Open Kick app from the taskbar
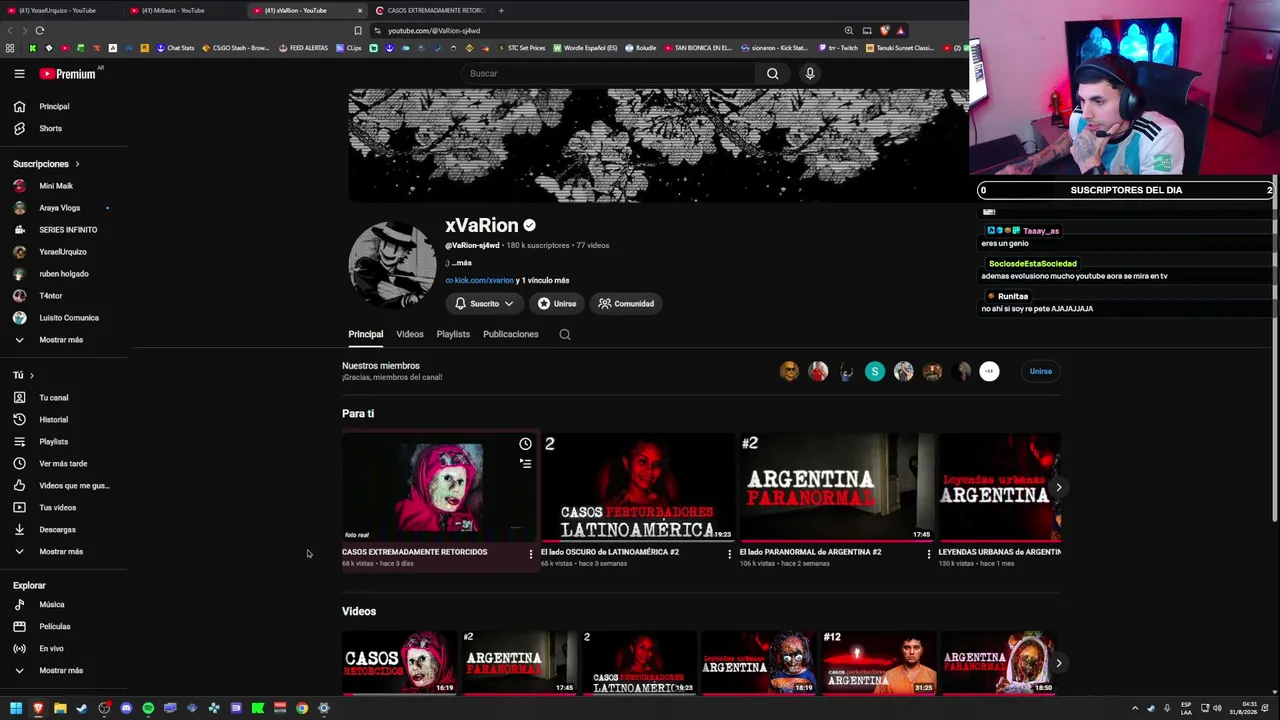This screenshot has height=720, width=1280. [x=258, y=708]
